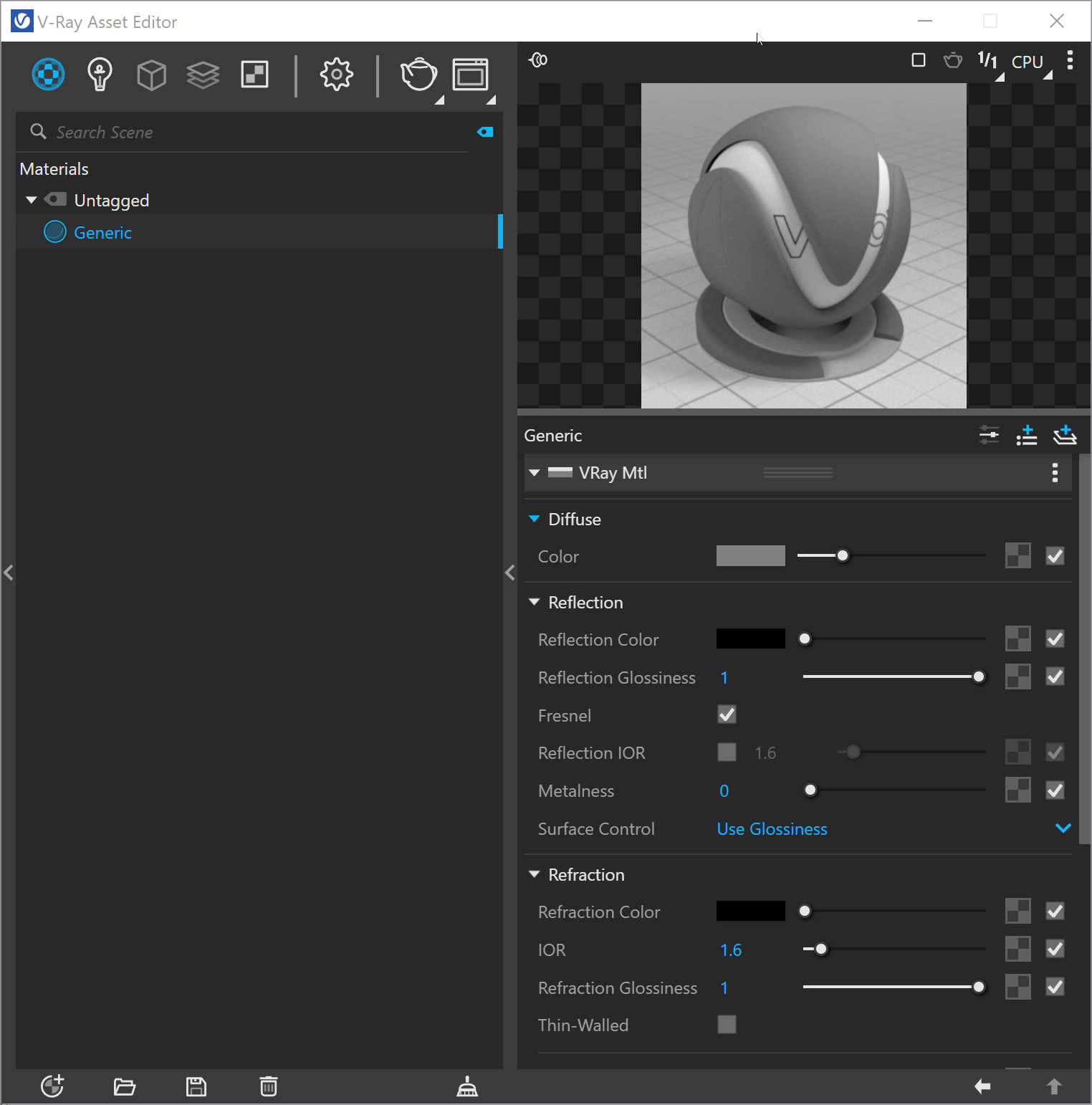Collapse the Reflection section
The height and width of the screenshot is (1105, 1092).
(x=534, y=602)
